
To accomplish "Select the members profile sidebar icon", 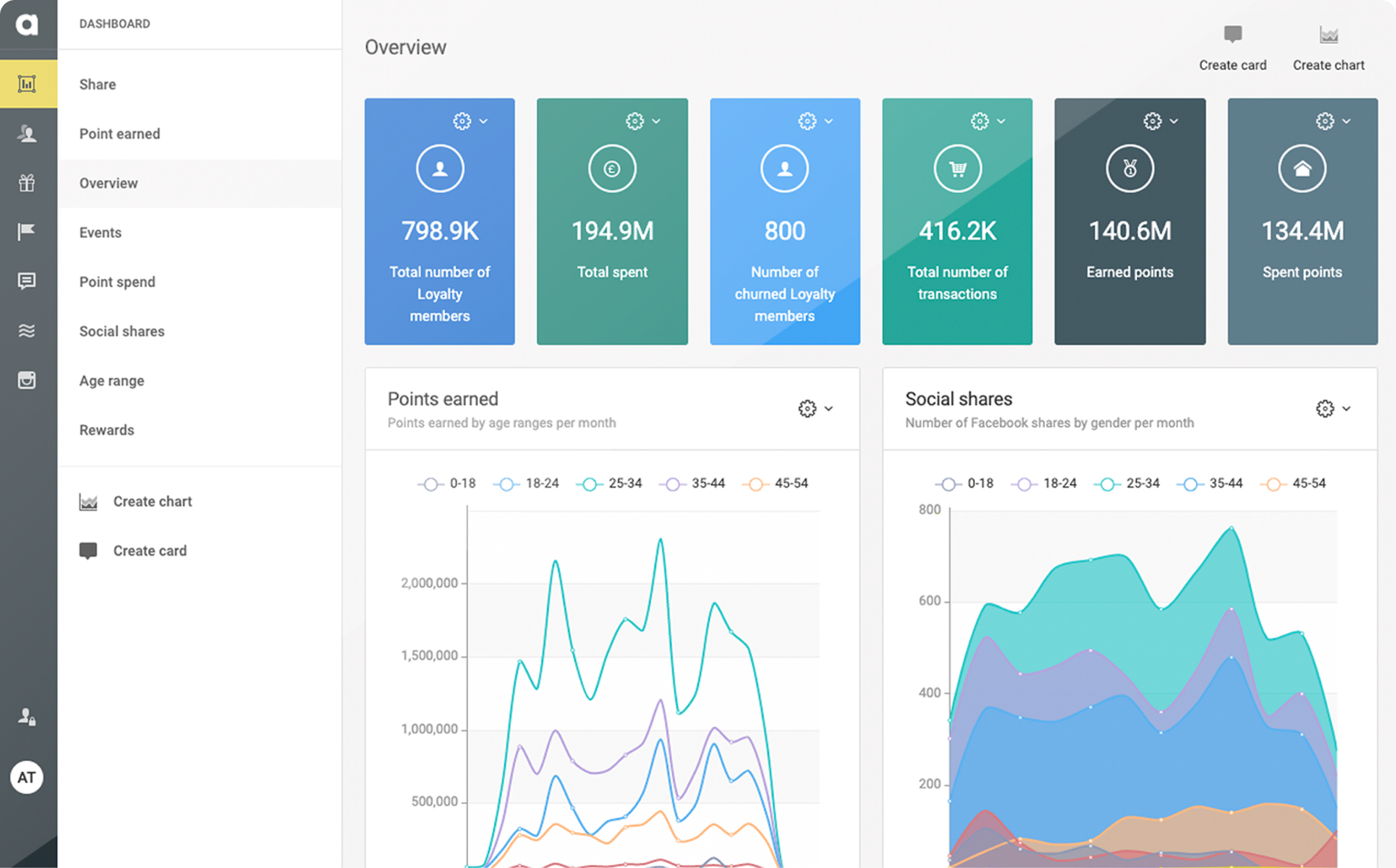I will [26, 134].
